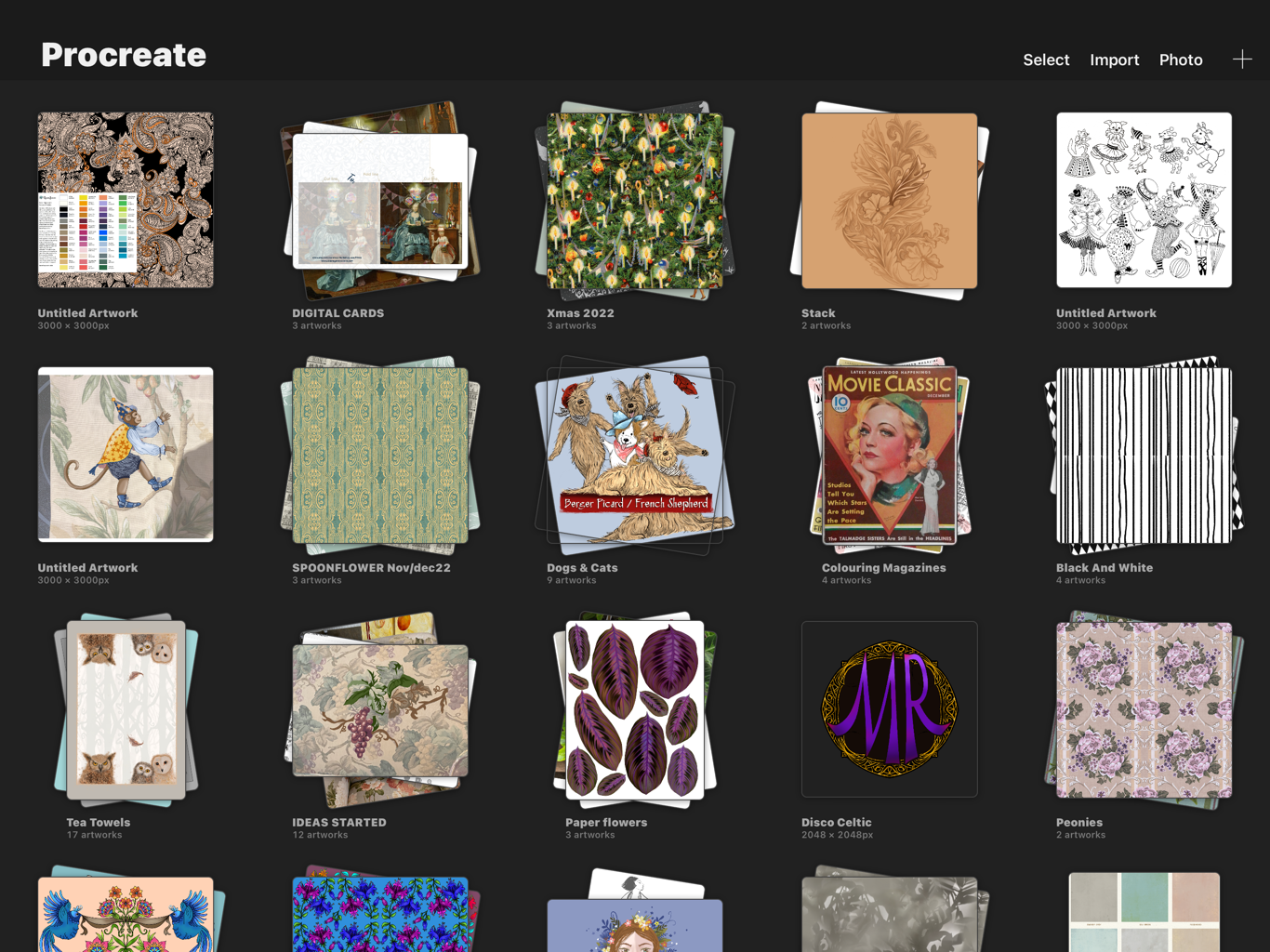1270x952 pixels.
Task: Open the pastel colour swatches thumbnail
Action: click(1144, 912)
